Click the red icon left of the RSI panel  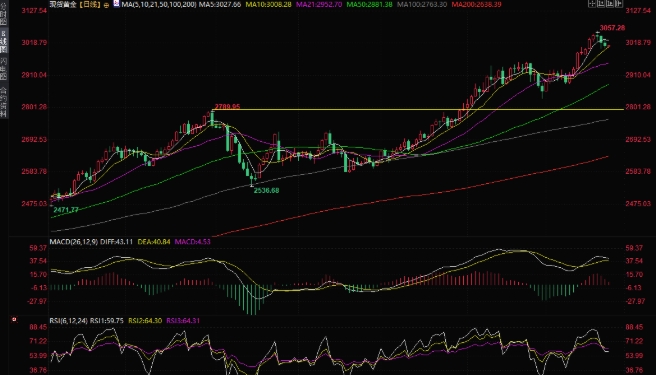(x=14, y=320)
